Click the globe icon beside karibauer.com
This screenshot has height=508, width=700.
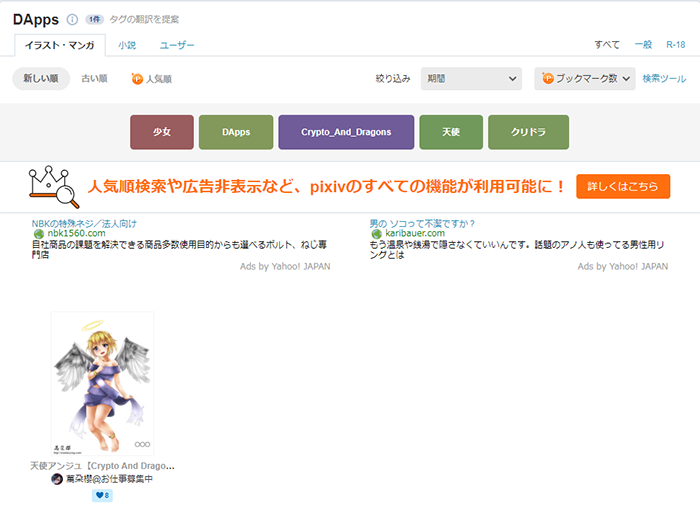(377, 234)
